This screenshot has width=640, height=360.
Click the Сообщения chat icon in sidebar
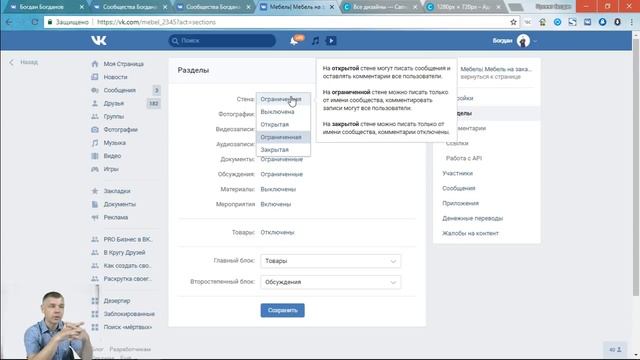[x=95, y=90]
